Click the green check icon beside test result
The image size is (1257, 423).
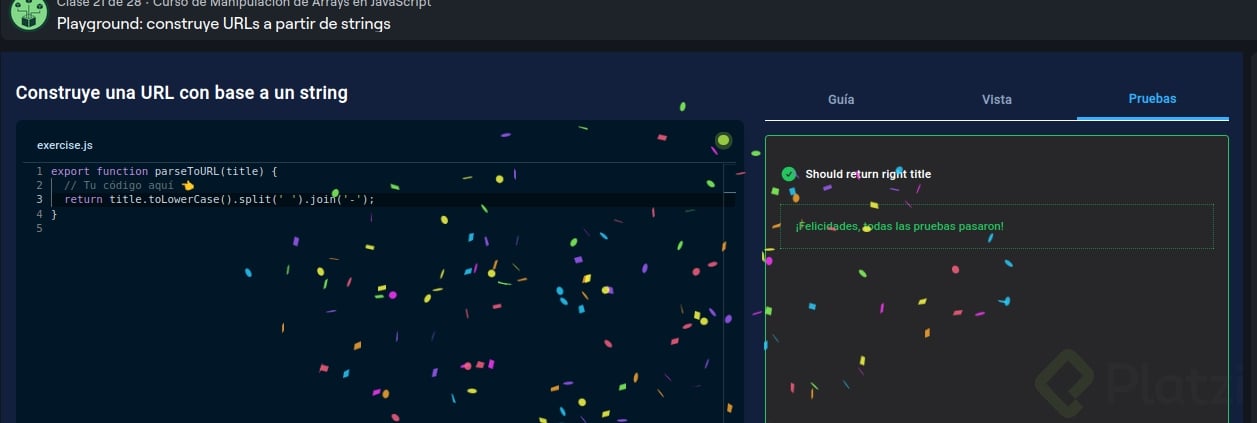[789, 174]
